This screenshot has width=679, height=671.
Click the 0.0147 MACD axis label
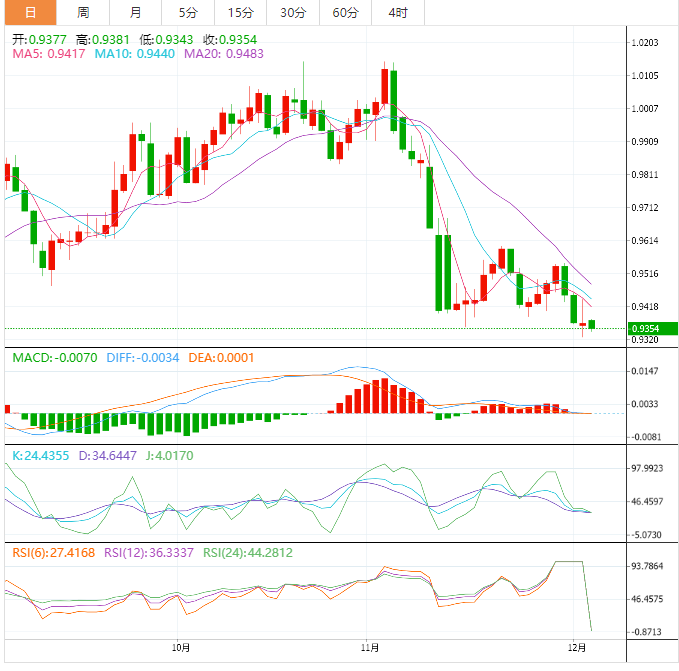(645, 371)
